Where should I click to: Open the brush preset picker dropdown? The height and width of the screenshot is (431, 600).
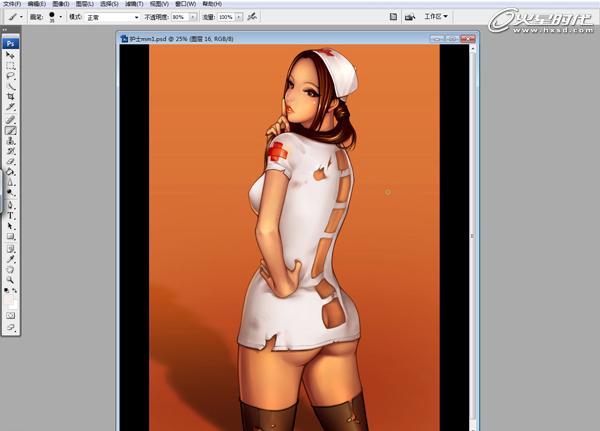60,17
